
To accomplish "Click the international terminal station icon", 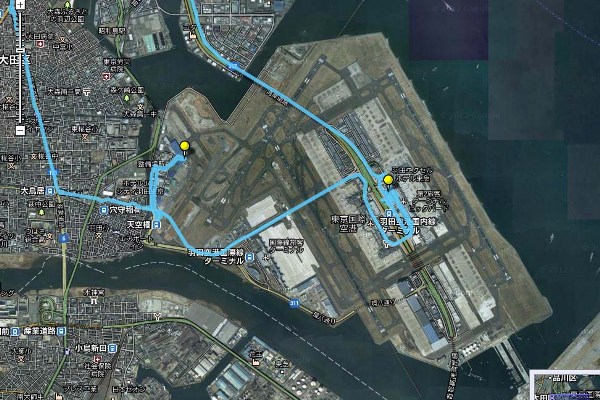I will 250,256.
